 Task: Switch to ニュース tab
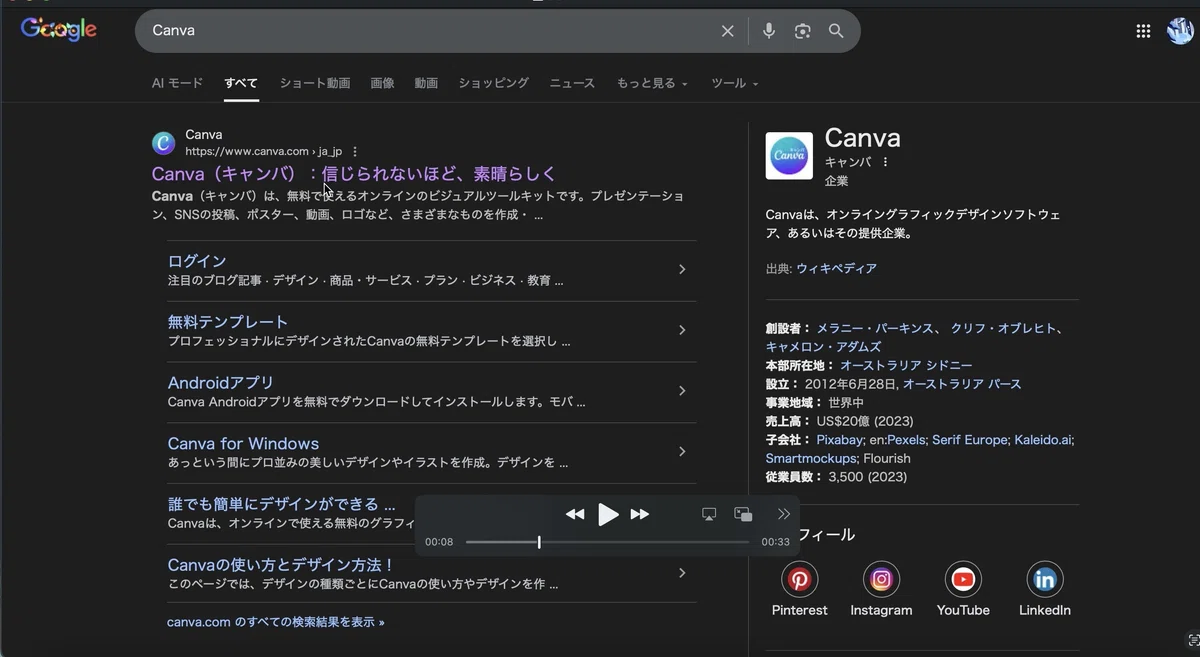[x=572, y=83]
